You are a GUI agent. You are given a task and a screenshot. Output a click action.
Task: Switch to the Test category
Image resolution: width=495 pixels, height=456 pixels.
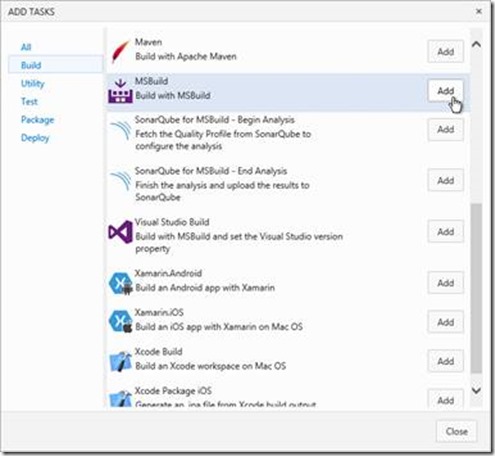click(29, 101)
